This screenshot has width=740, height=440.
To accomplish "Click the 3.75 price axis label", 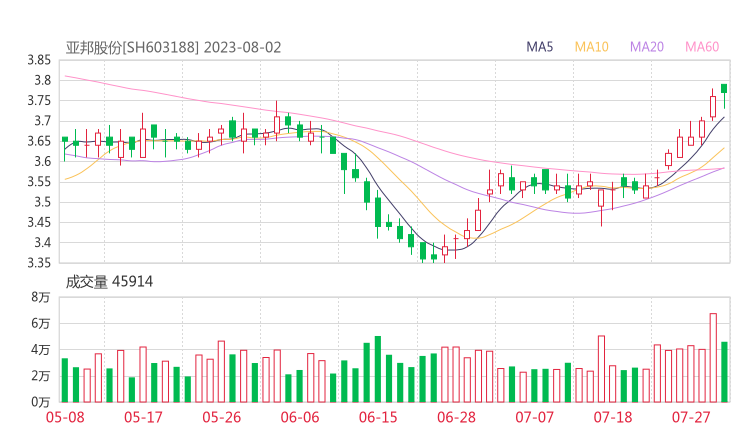I will (39, 101).
